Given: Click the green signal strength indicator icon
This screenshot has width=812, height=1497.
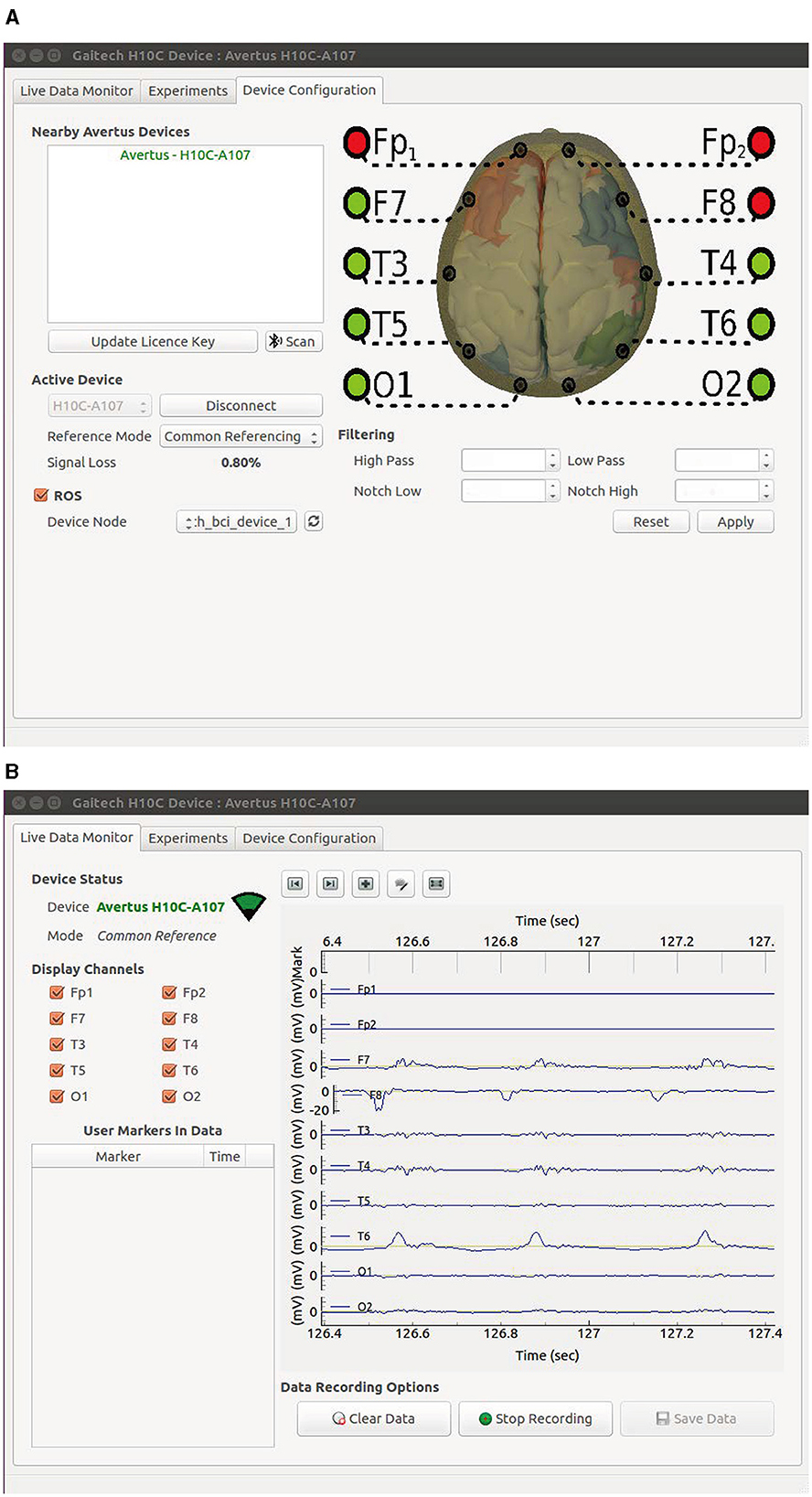Looking at the screenshot, I should [x=249, y=906].
